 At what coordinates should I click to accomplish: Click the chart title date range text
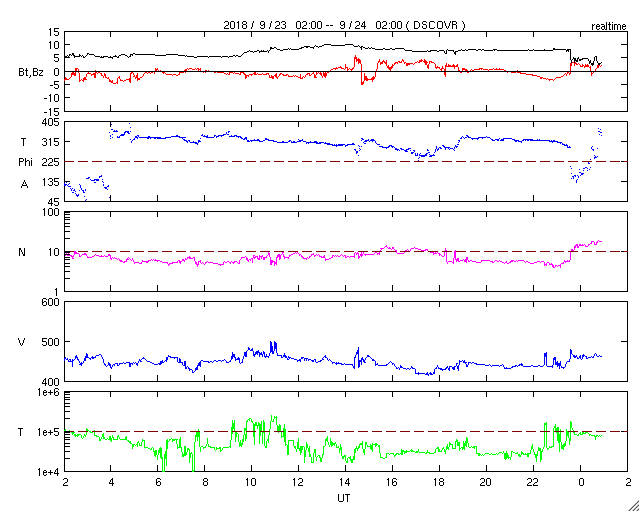344,25
